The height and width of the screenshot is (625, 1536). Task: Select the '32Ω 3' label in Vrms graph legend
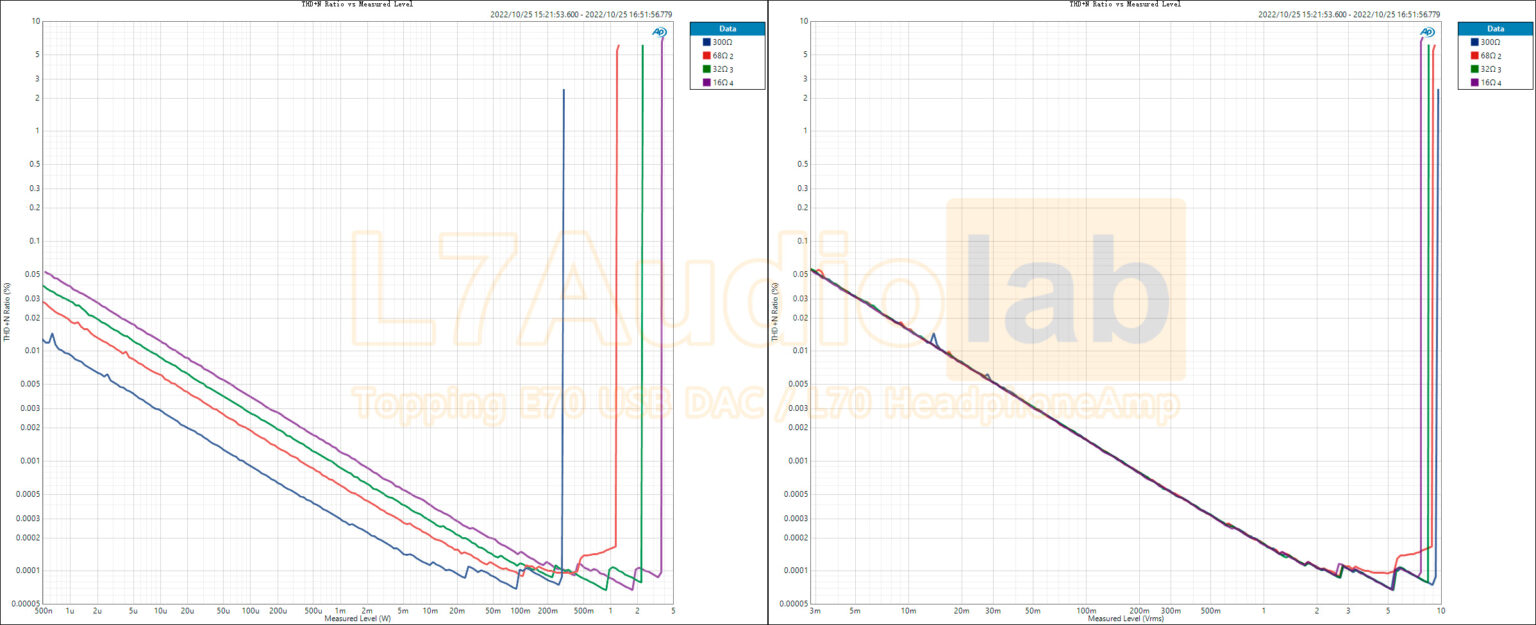coord(1491,69)
